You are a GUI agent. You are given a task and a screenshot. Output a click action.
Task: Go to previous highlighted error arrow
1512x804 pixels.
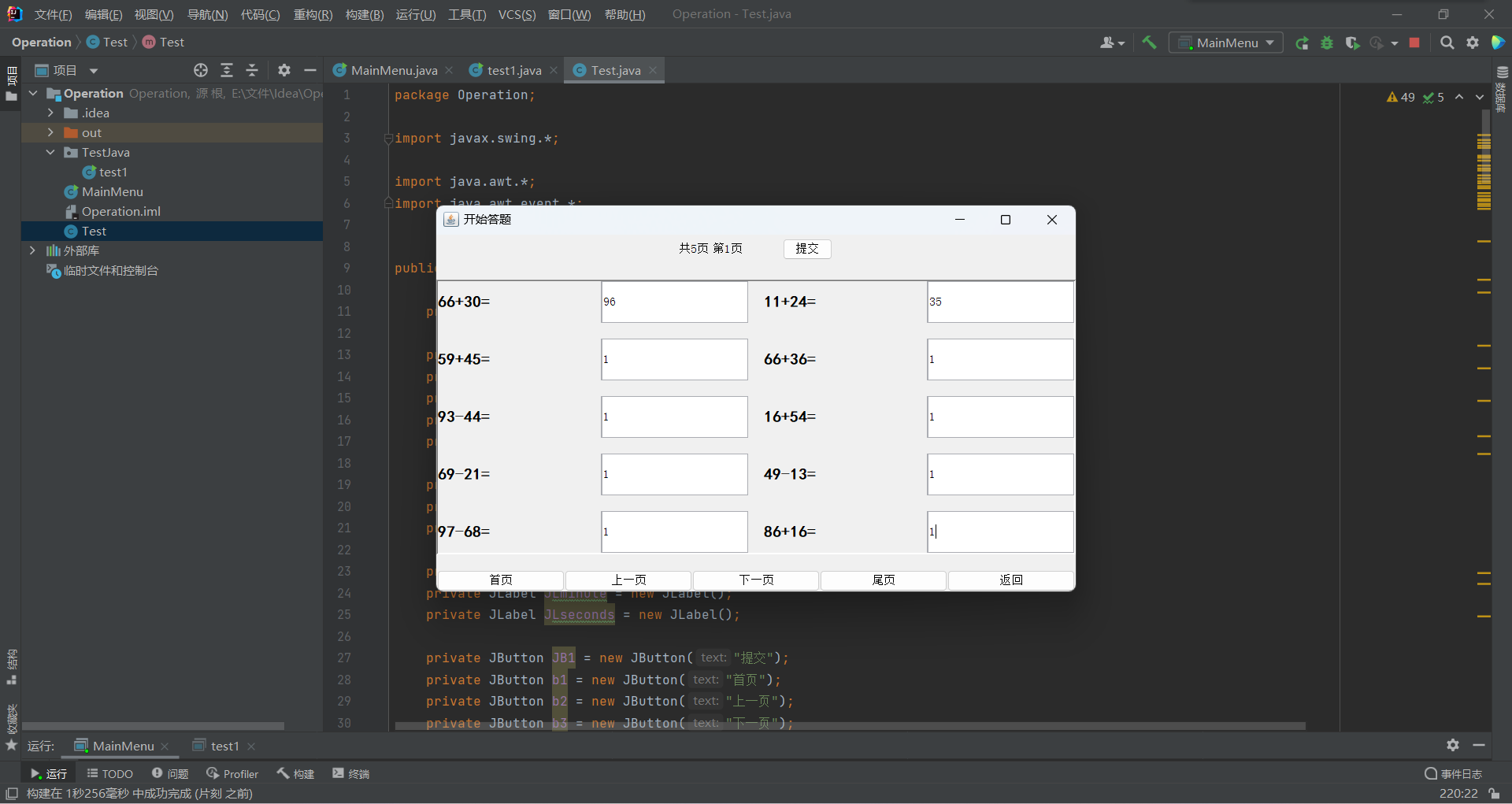[1459, 97]
